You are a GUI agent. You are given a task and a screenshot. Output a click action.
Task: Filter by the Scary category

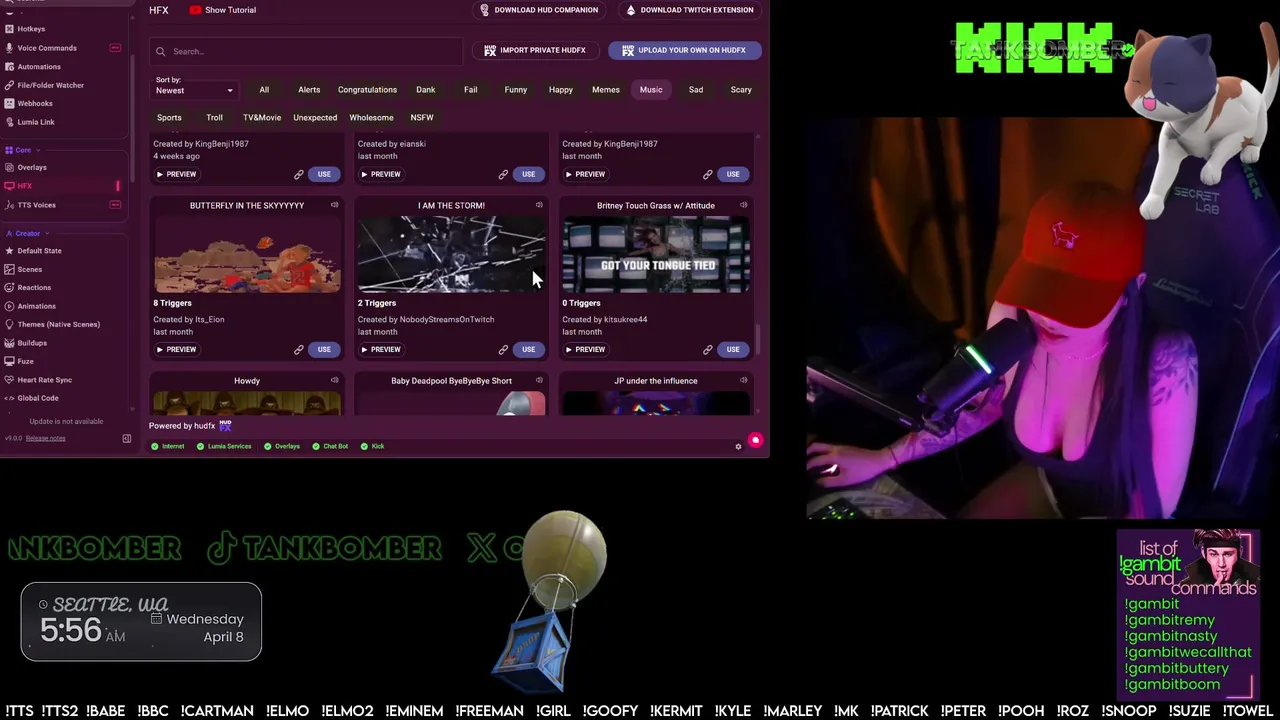(741, 90)
